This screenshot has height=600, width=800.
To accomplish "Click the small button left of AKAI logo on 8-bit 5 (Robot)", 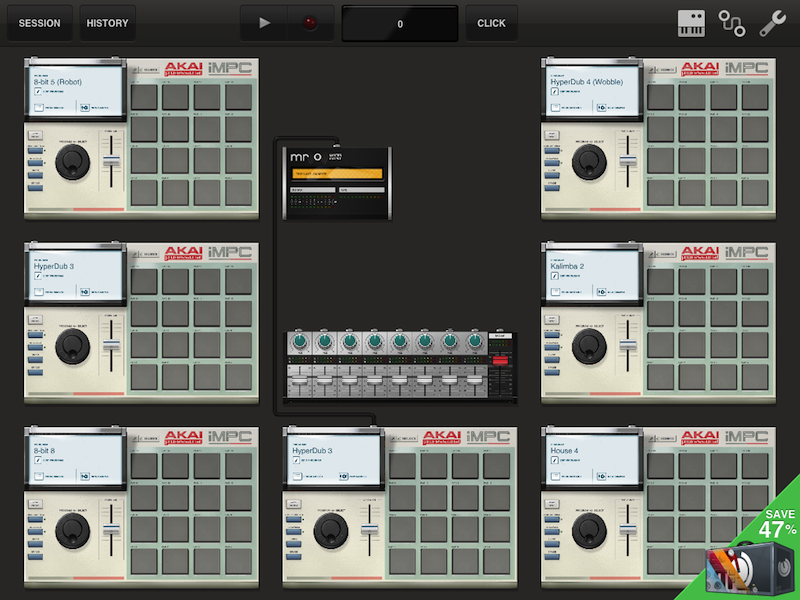I will (x=145, y=69).
